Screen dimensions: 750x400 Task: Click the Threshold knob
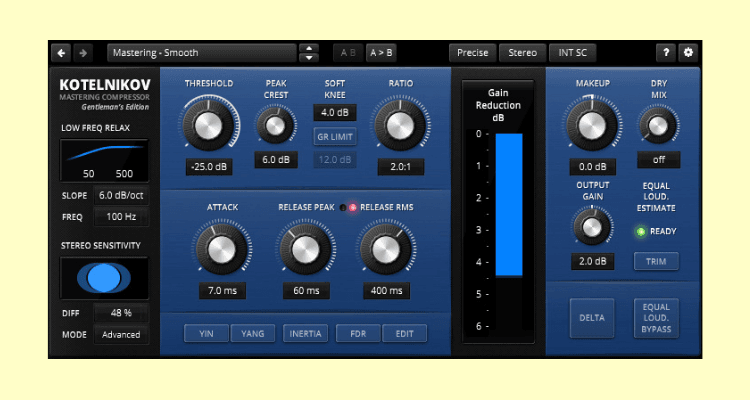click(x=209, y=125)
